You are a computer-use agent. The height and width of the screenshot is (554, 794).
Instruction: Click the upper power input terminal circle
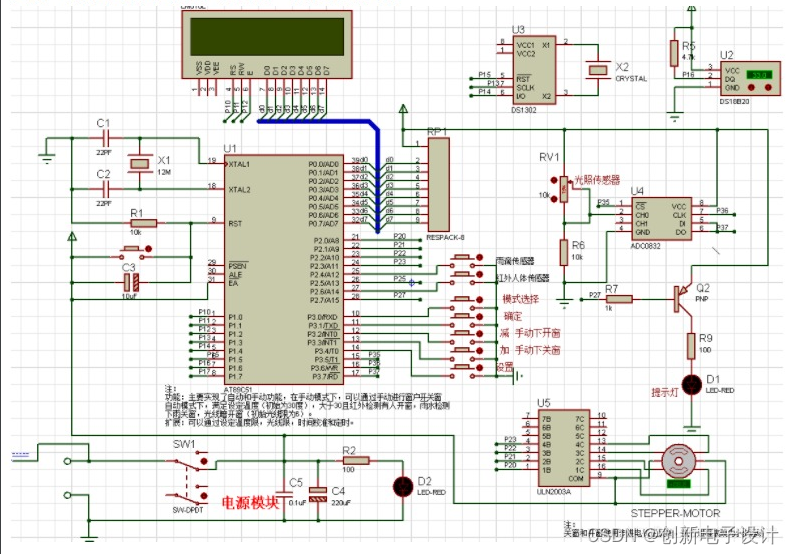[67, 461]
